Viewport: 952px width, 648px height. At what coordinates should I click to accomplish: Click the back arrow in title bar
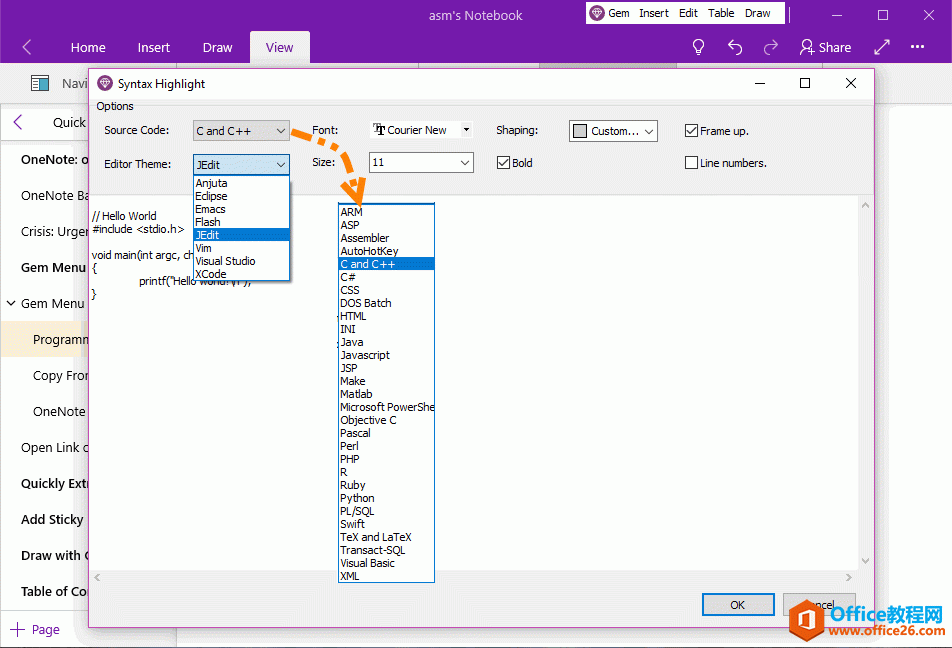(27, 47)
